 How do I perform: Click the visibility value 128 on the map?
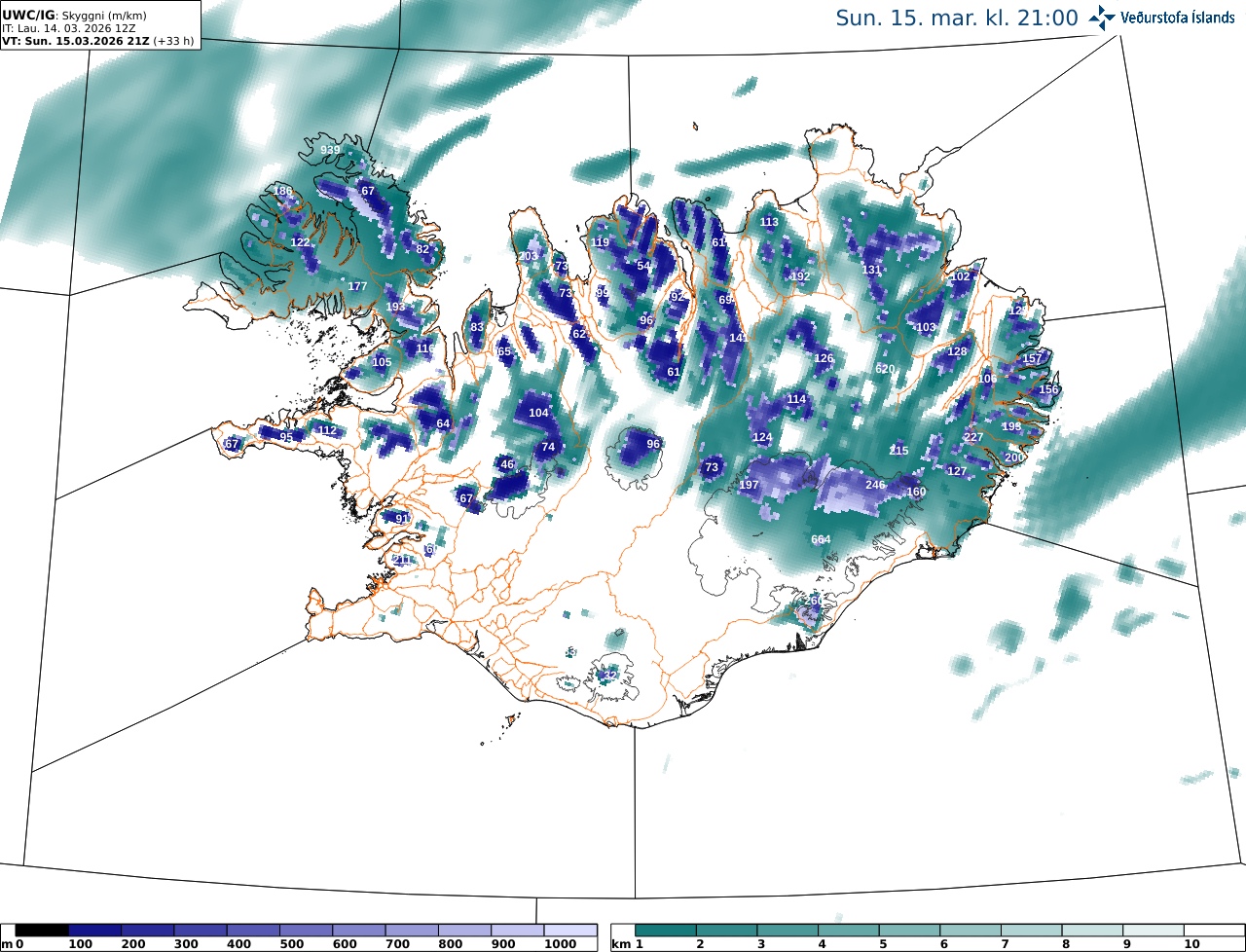958,351
